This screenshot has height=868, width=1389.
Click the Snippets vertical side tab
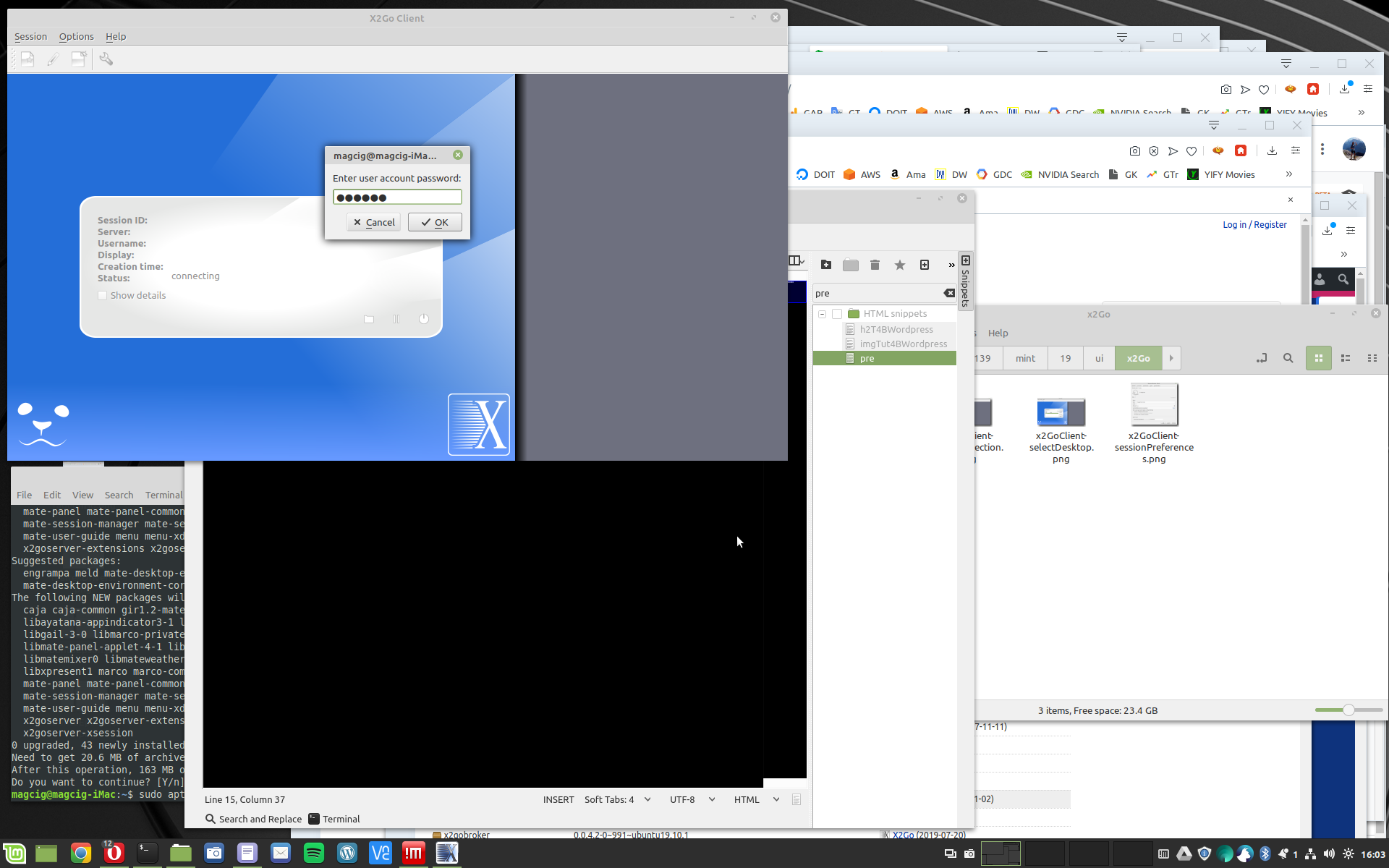coord(965,281)
